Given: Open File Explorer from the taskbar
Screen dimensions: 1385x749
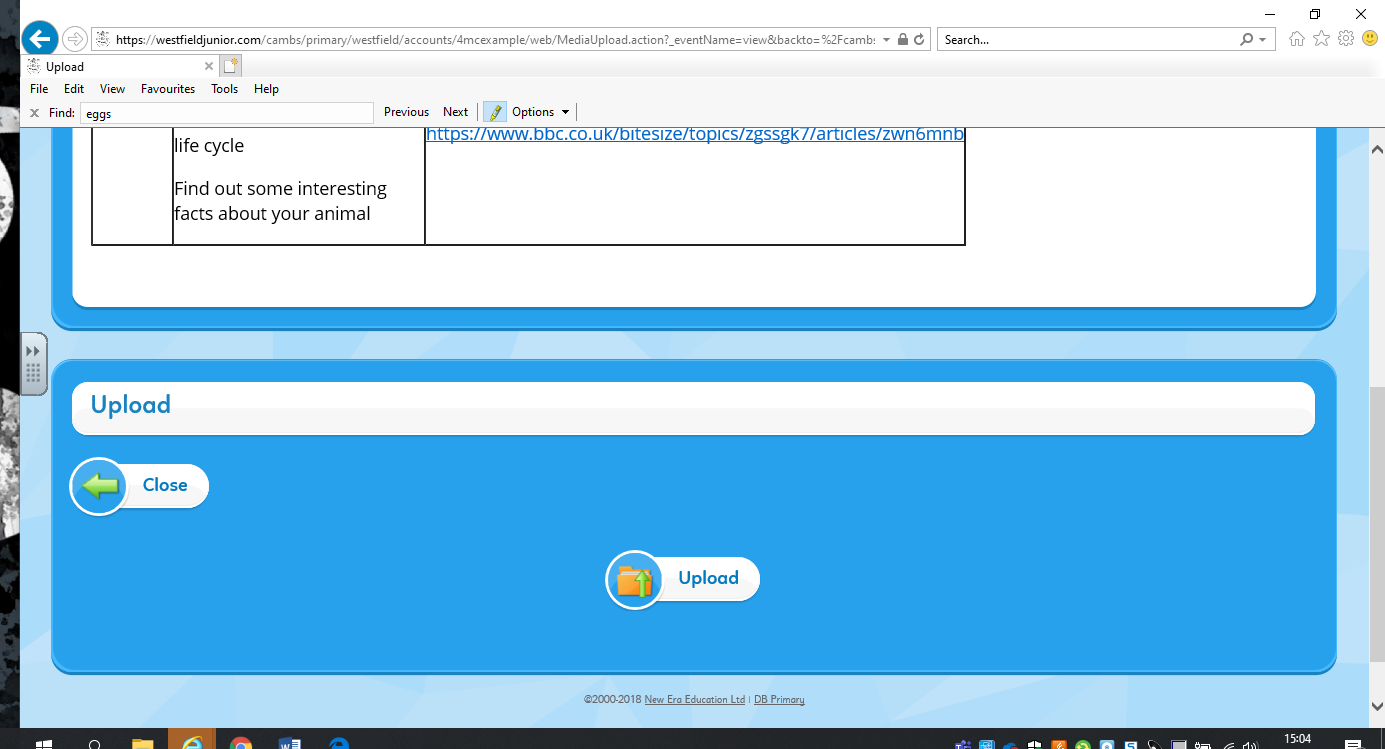Looking at the screenshot, I should pyautogui.click(x=143, y=741).
